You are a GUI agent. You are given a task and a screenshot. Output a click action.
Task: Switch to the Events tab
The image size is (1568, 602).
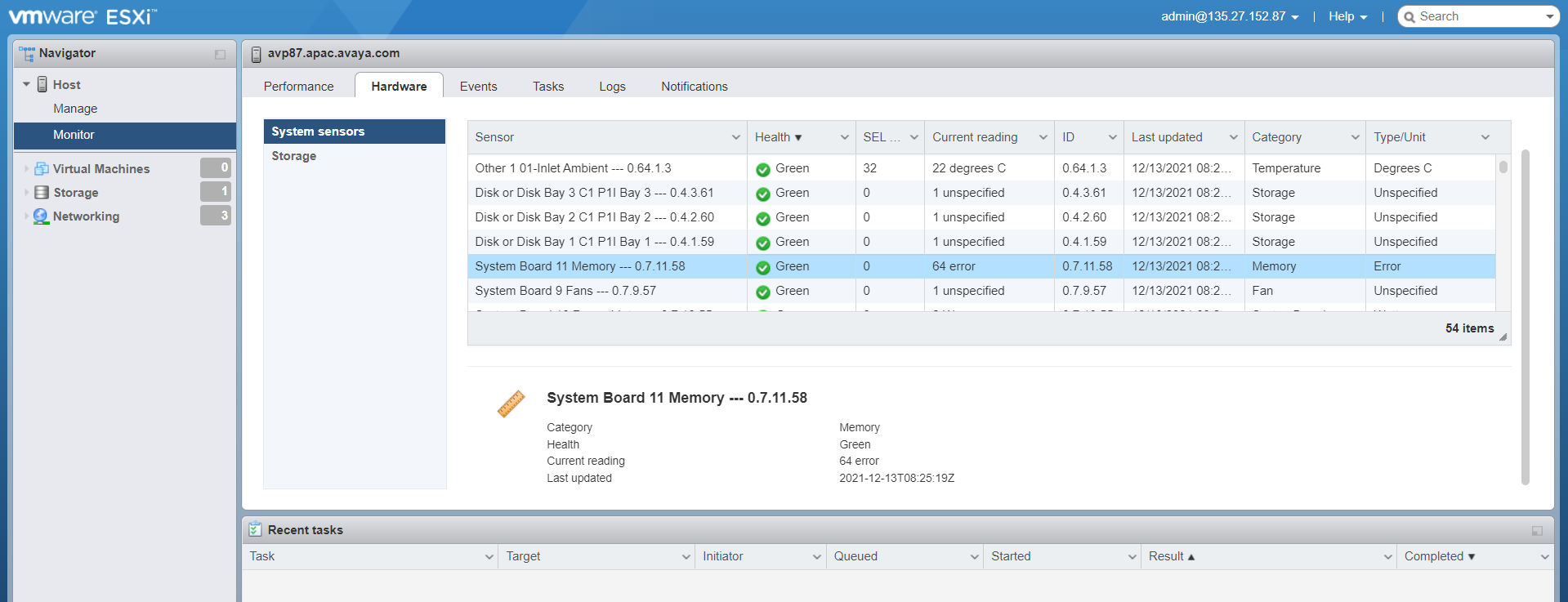pyautogui.click(x=478, y=86)
